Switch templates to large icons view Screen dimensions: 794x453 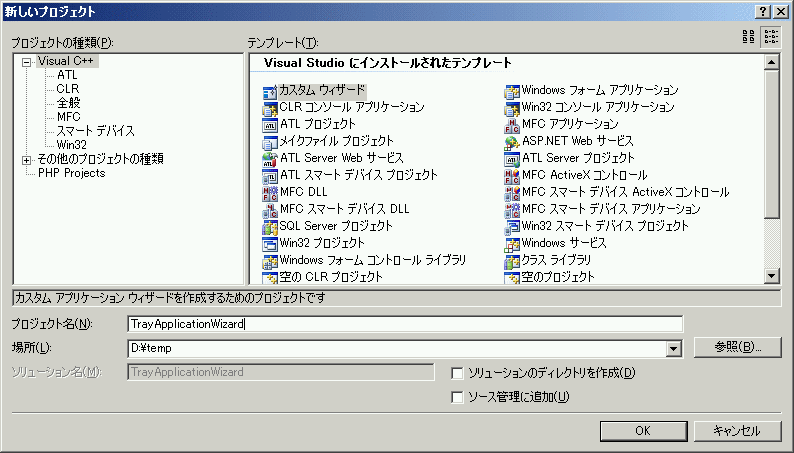point(748,36)
